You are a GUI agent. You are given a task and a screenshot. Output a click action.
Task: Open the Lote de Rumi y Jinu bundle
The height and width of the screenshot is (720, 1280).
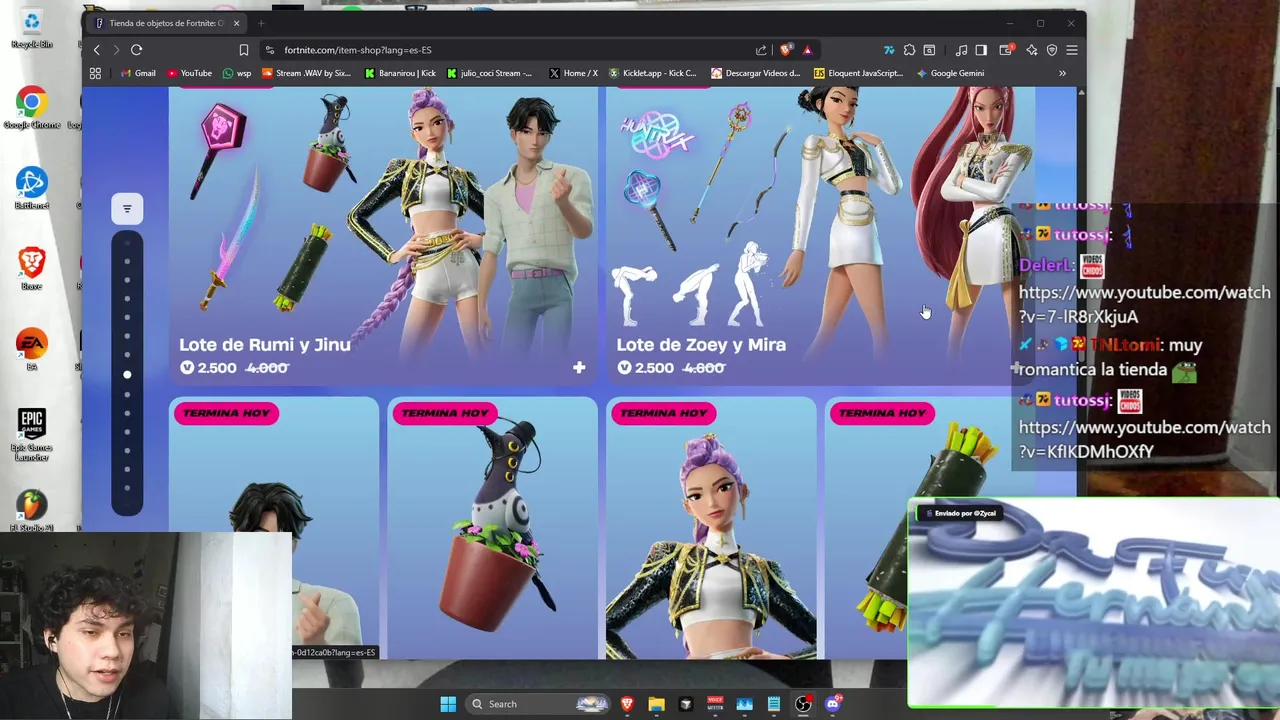tap(383, 234)
